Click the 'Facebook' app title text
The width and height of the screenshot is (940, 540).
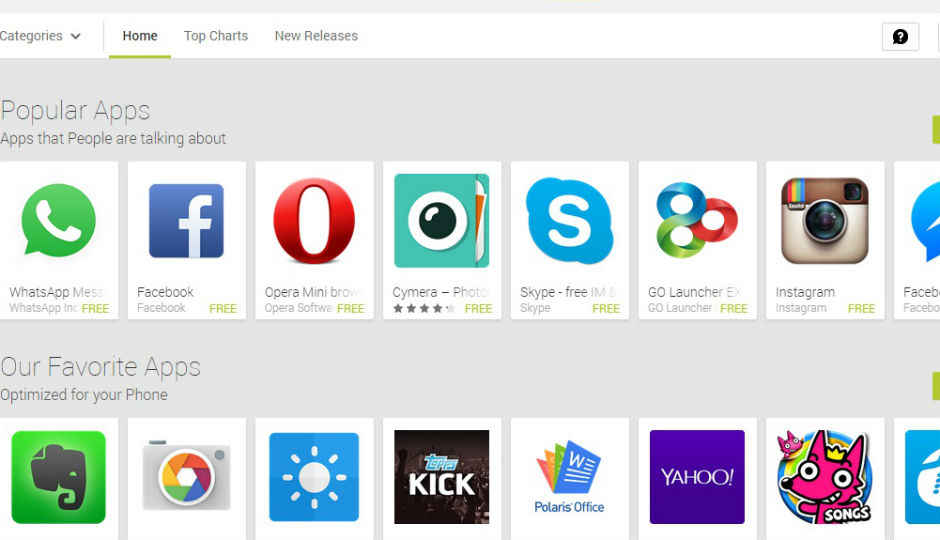tap(165, 292)
